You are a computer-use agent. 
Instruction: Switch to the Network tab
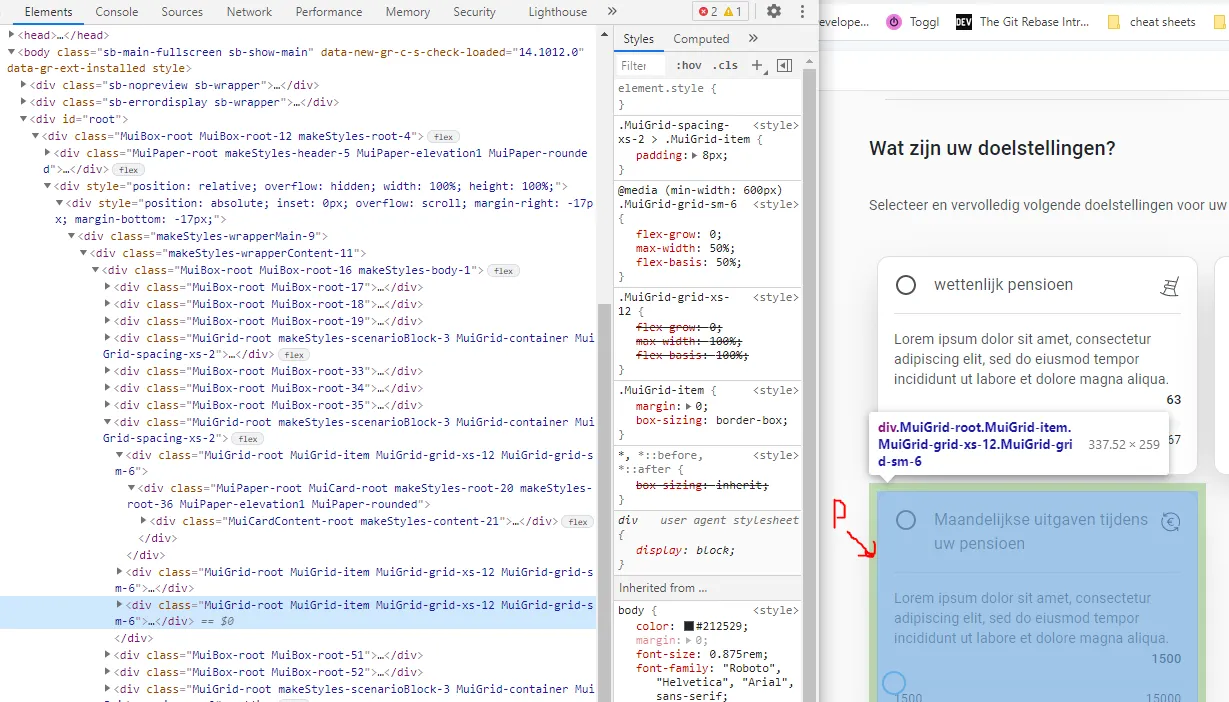249,12
